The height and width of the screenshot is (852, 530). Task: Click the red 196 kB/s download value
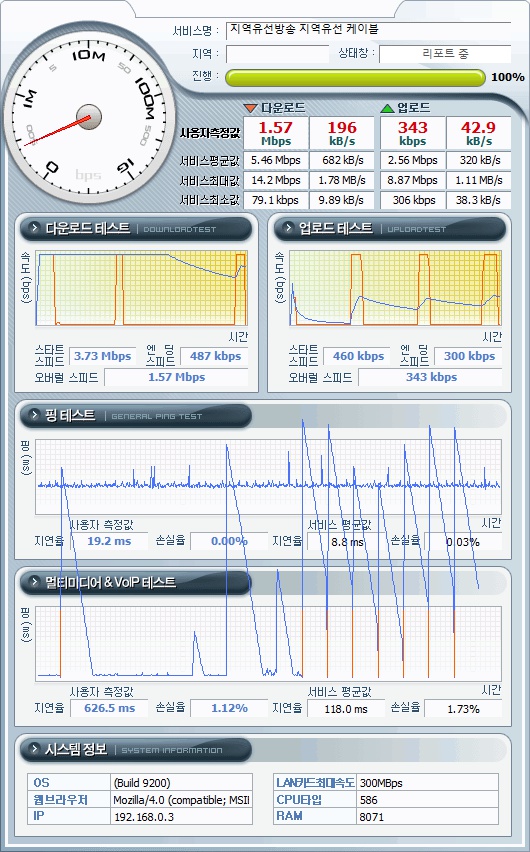click(341, 133)
